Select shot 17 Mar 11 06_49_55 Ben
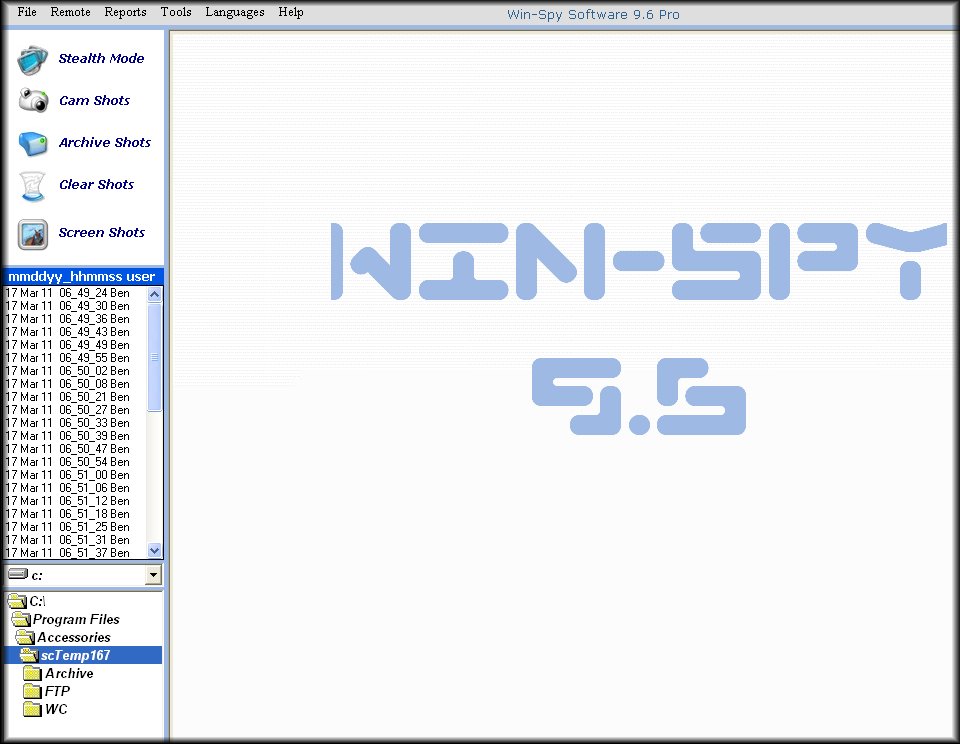Viewport: 960px width, 744px height. [x=75, y=358]
